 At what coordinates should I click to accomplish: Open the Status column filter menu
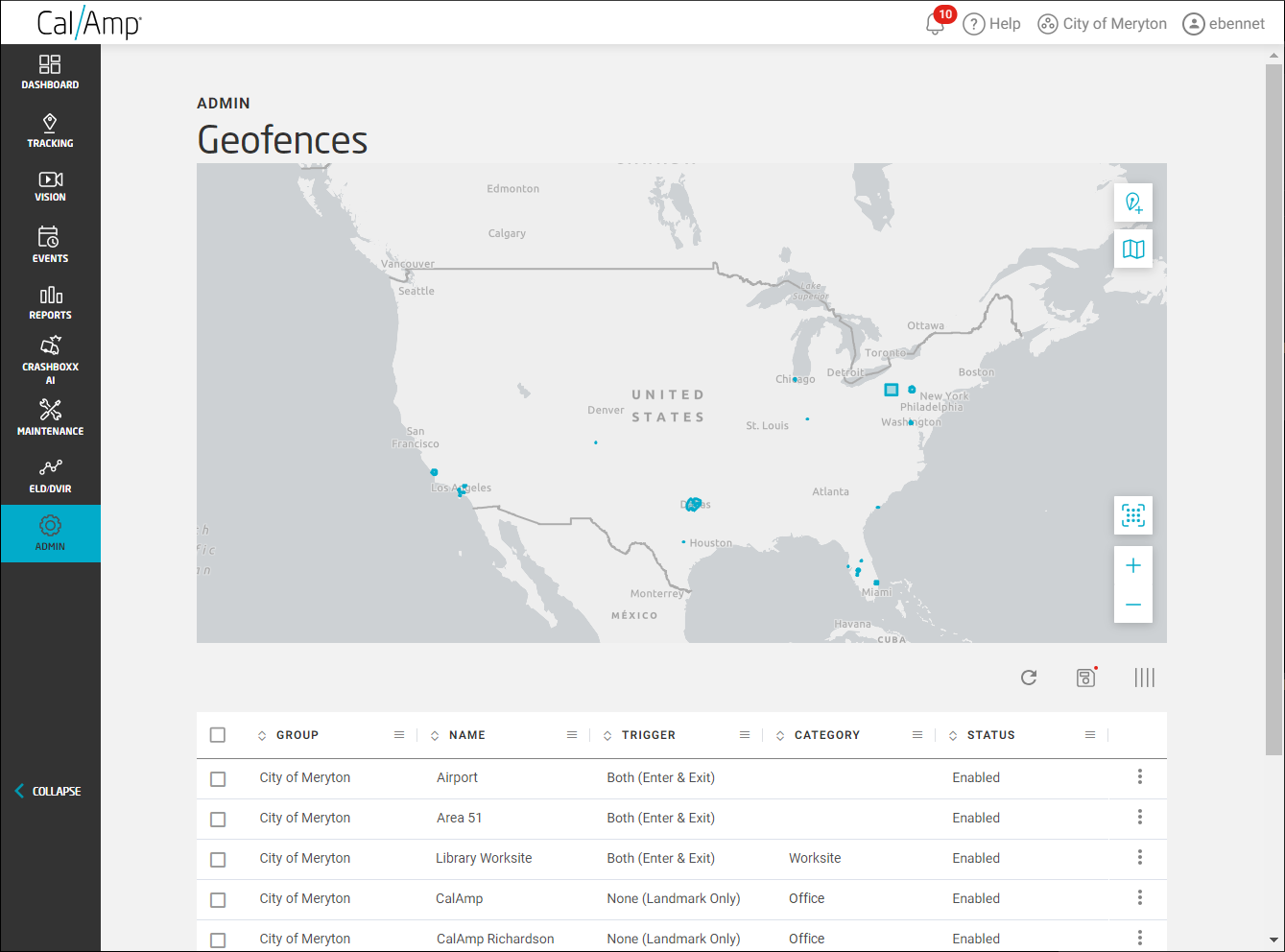[1090, 735]
